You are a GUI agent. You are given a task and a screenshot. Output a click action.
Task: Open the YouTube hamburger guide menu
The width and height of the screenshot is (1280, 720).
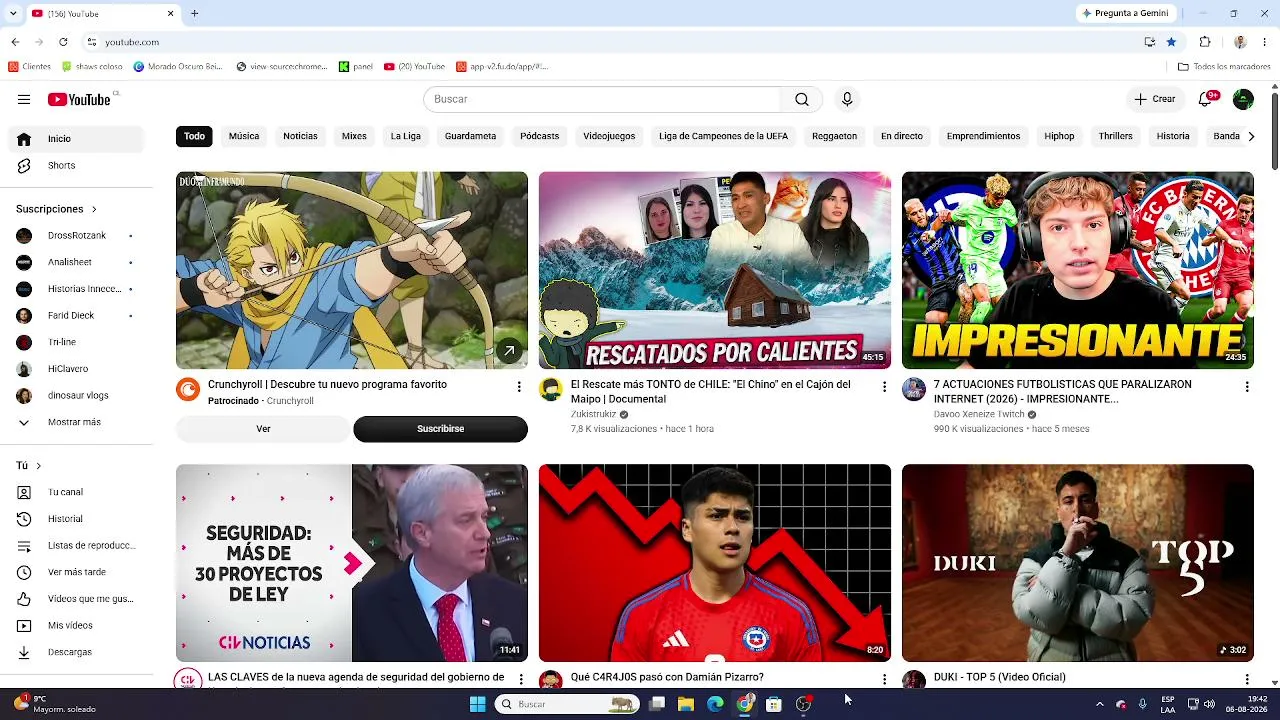pyautogui.click(x=24, y=99)
